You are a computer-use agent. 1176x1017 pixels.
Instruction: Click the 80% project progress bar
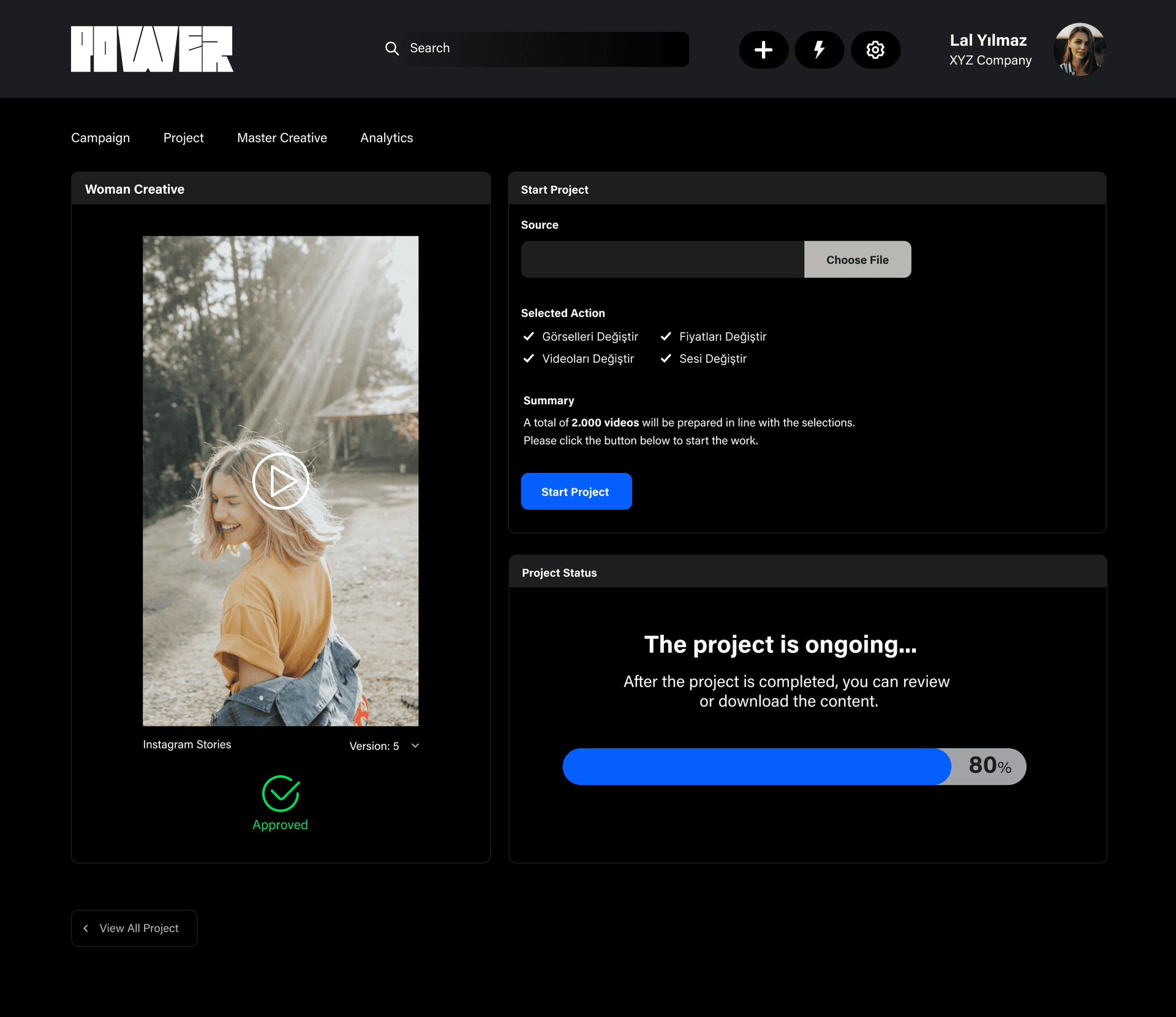(x=794, y=766)
